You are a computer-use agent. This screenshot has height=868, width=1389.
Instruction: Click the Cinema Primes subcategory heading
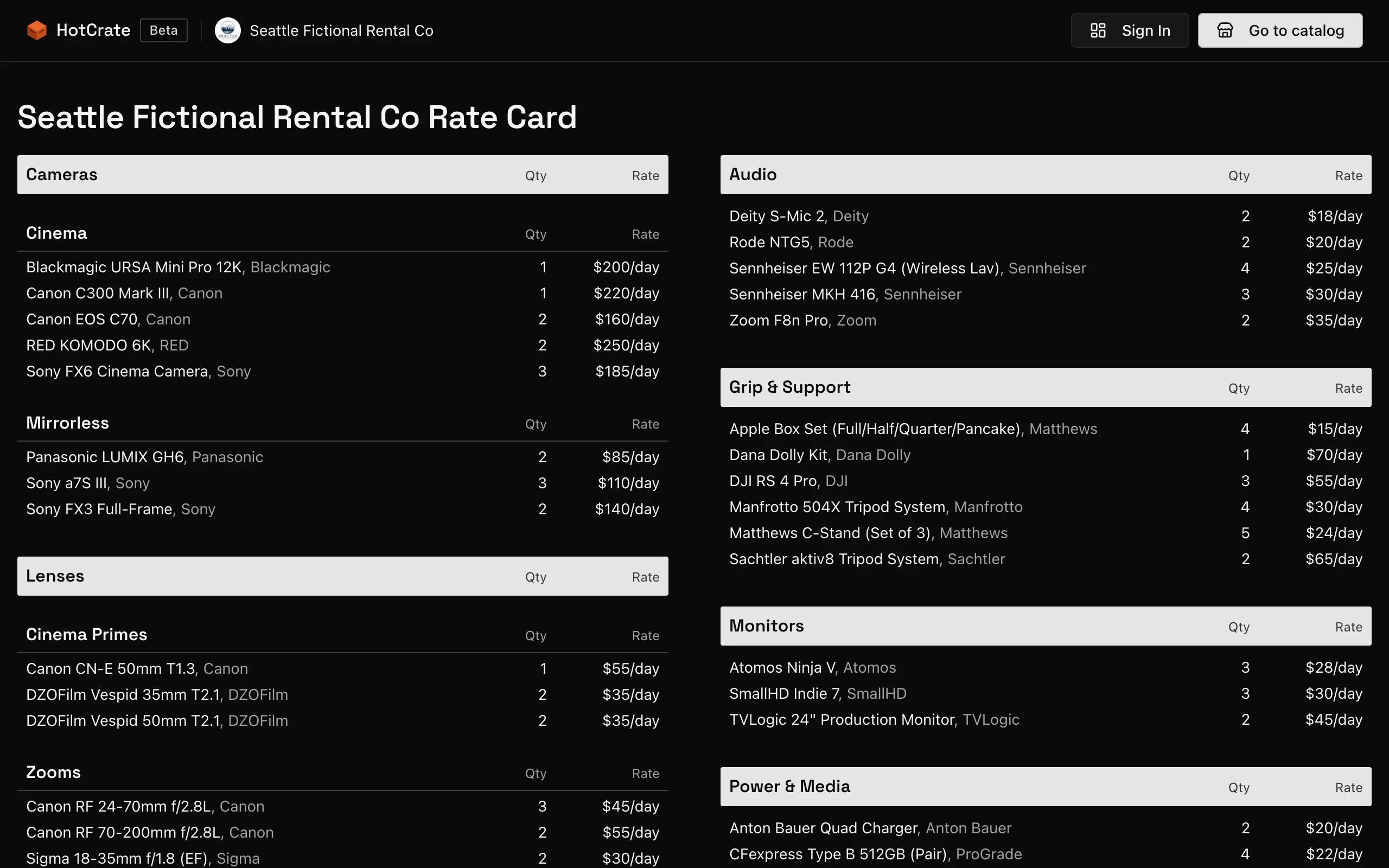(x=87, y=634)
